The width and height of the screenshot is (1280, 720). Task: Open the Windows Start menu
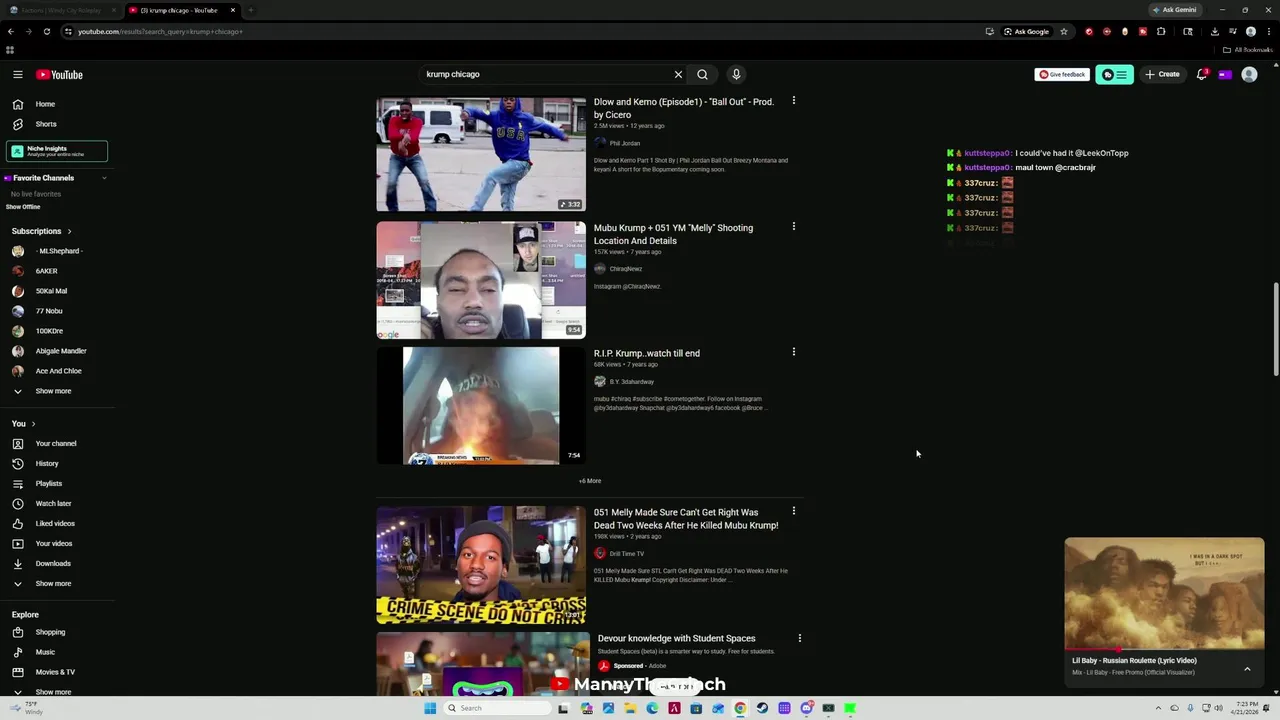pos(430,708)
